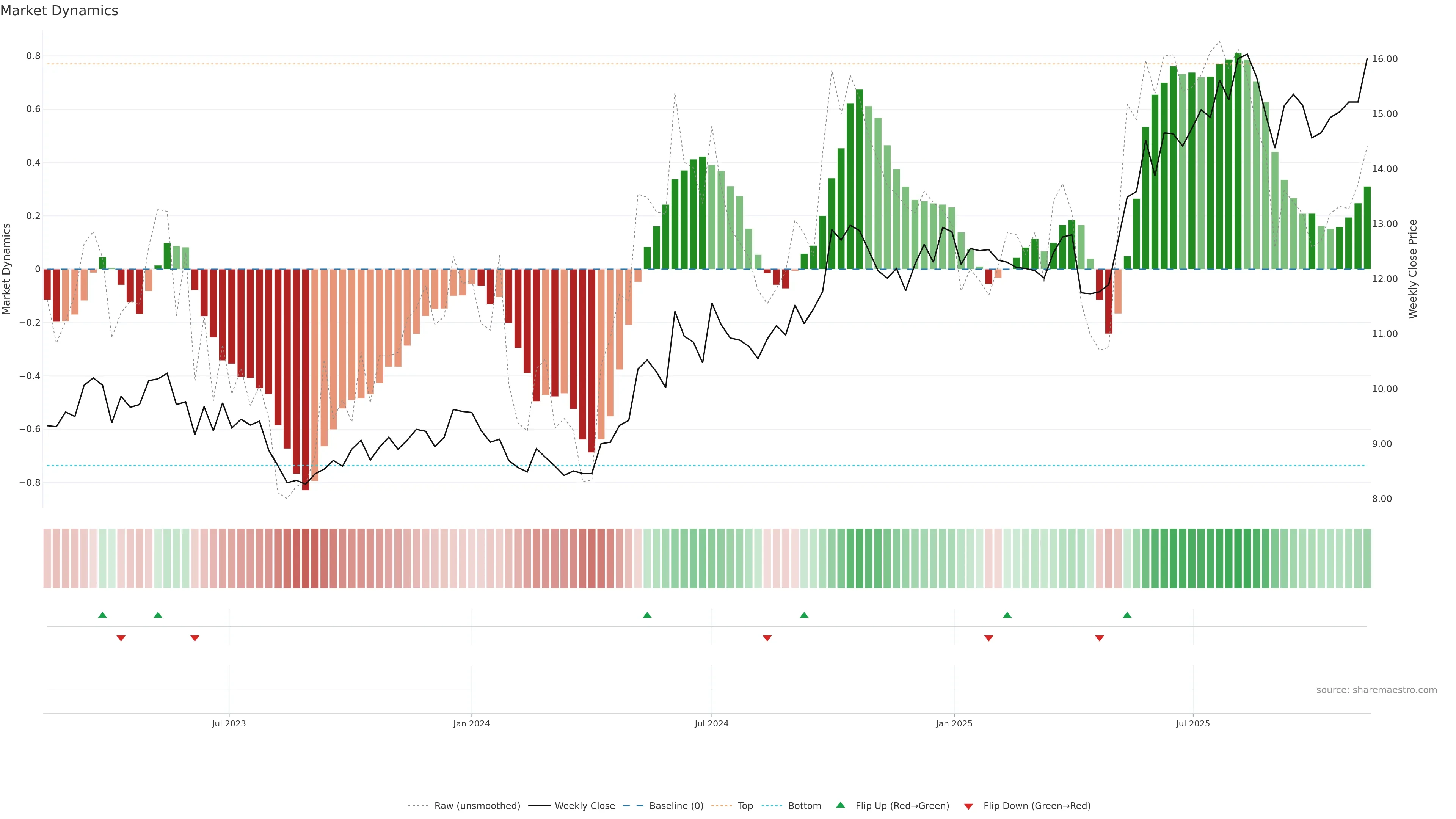1456x819 pixels.
Task: Click the rightmost green Flip Up triangle marker
Action: click(x=1127, y=615)
